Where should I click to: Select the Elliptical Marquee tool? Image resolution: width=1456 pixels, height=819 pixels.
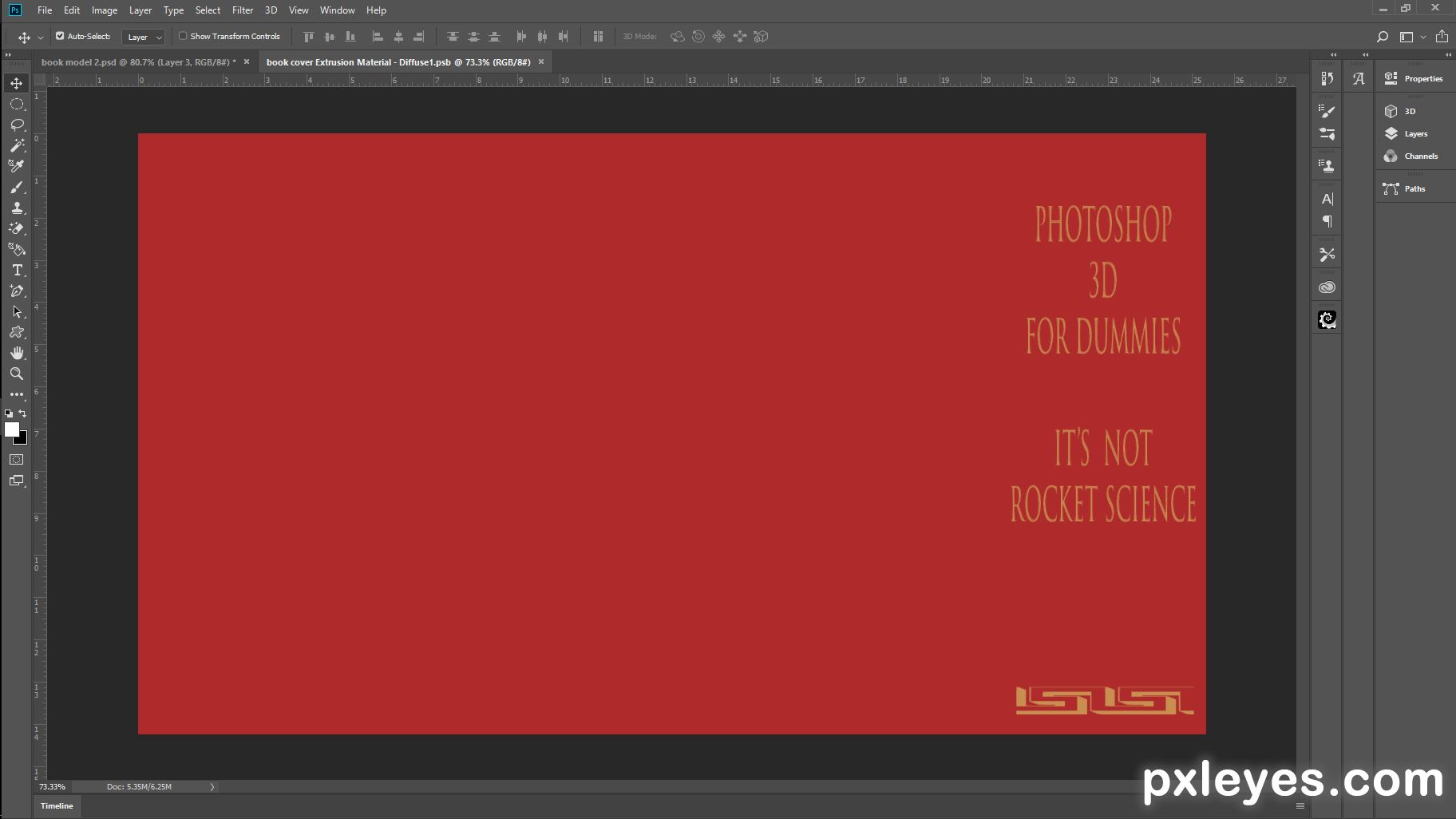point(17,104)
